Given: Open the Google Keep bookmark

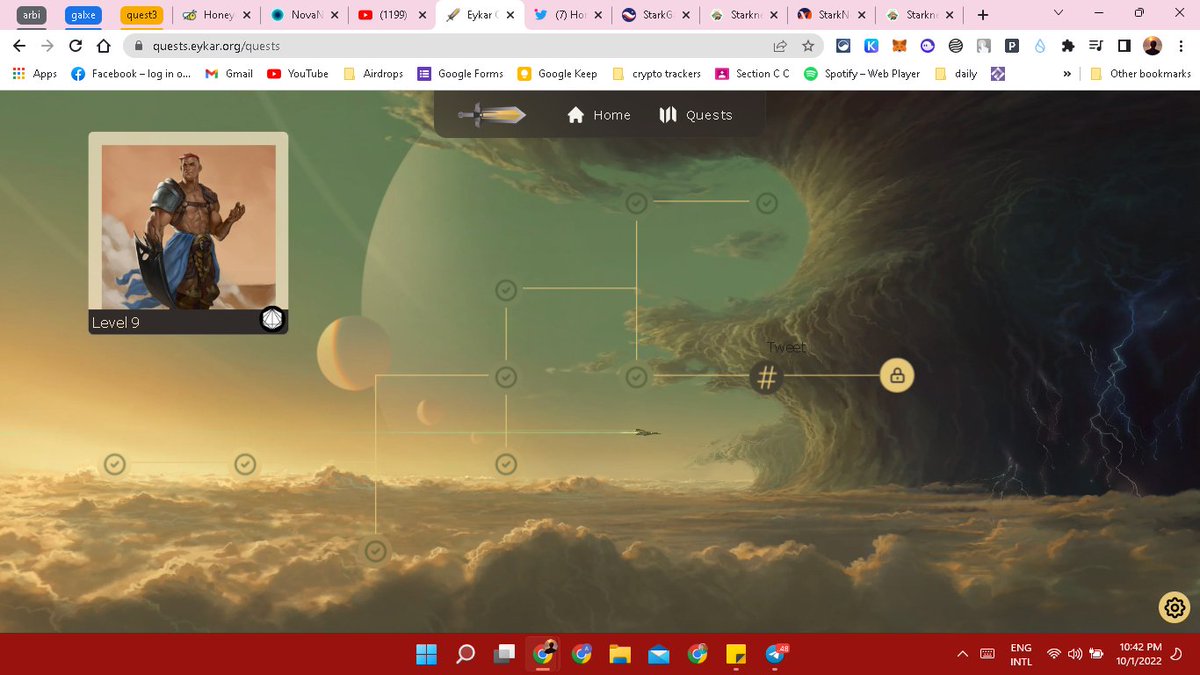Looking at the screenshot, I should pos(557,74).
